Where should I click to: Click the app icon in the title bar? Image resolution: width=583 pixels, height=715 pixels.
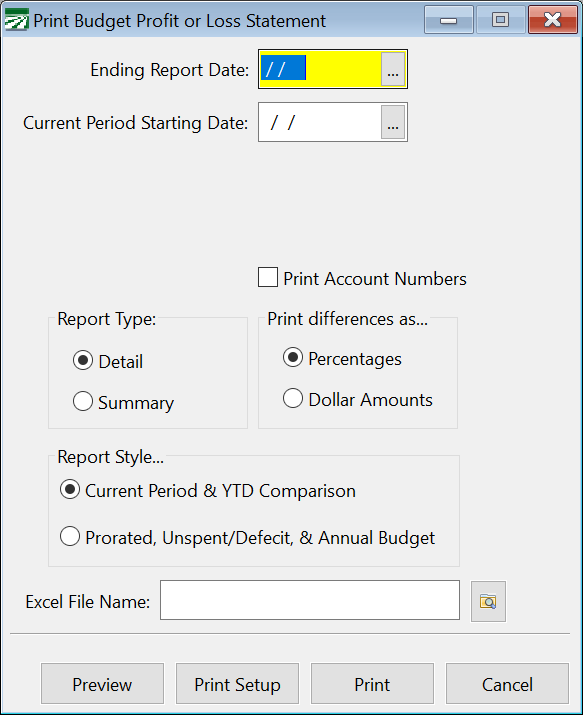point(16,21)
